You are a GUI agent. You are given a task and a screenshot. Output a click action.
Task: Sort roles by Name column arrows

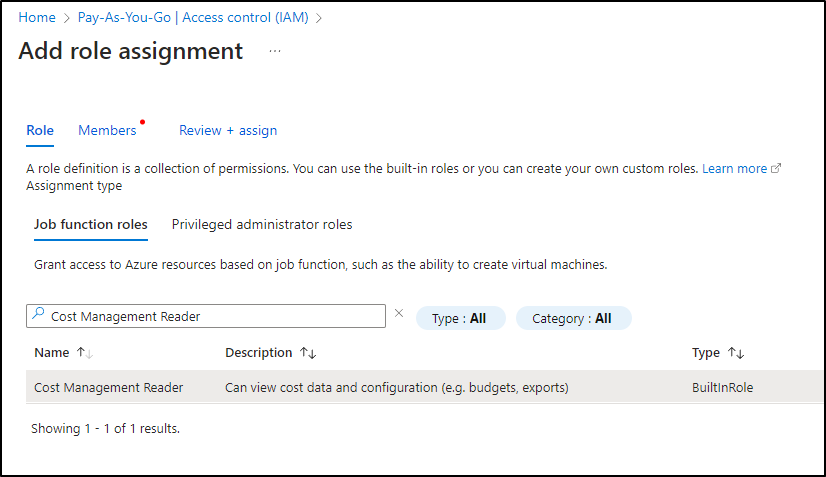[85, 353]
